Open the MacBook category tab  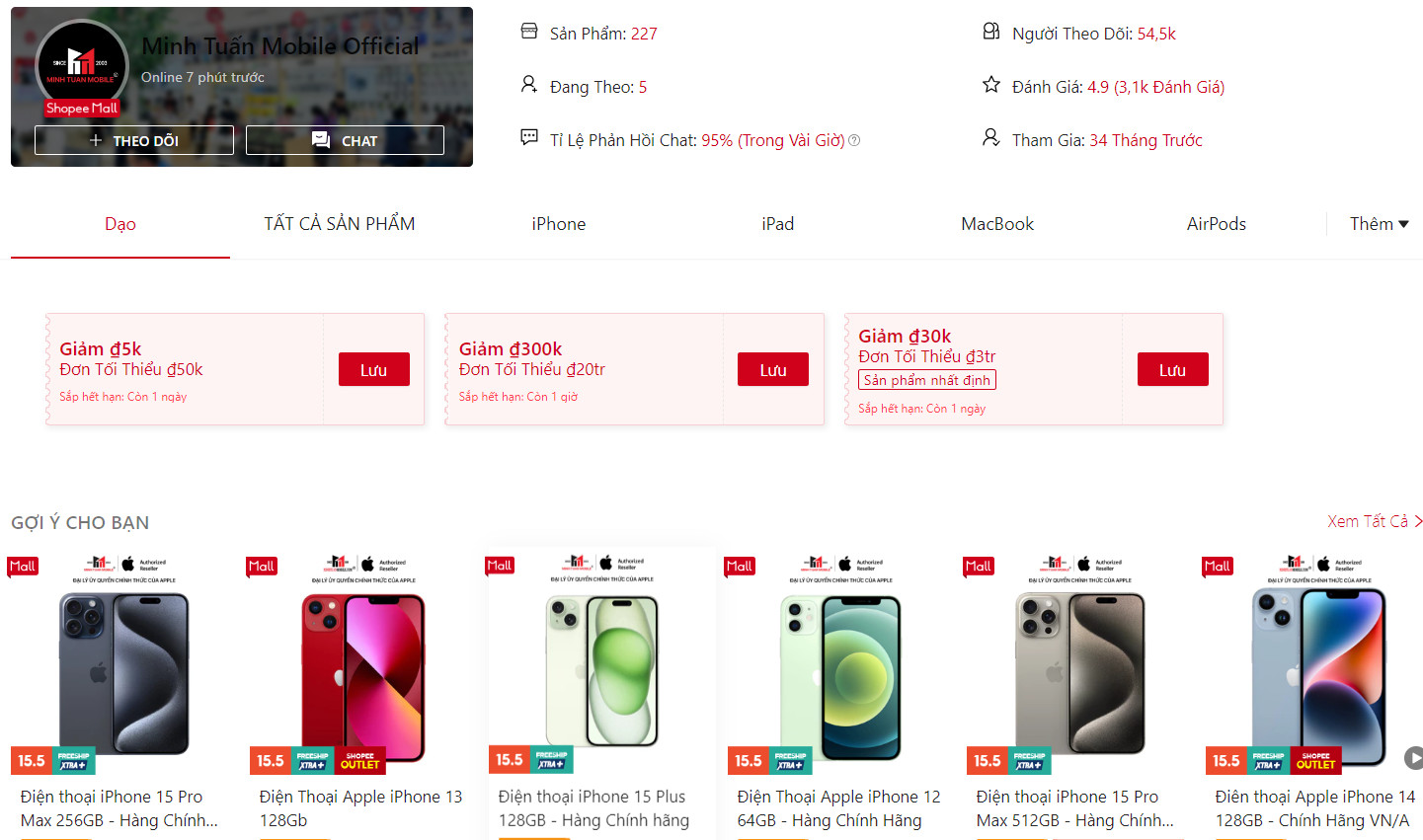coord(997,224)
